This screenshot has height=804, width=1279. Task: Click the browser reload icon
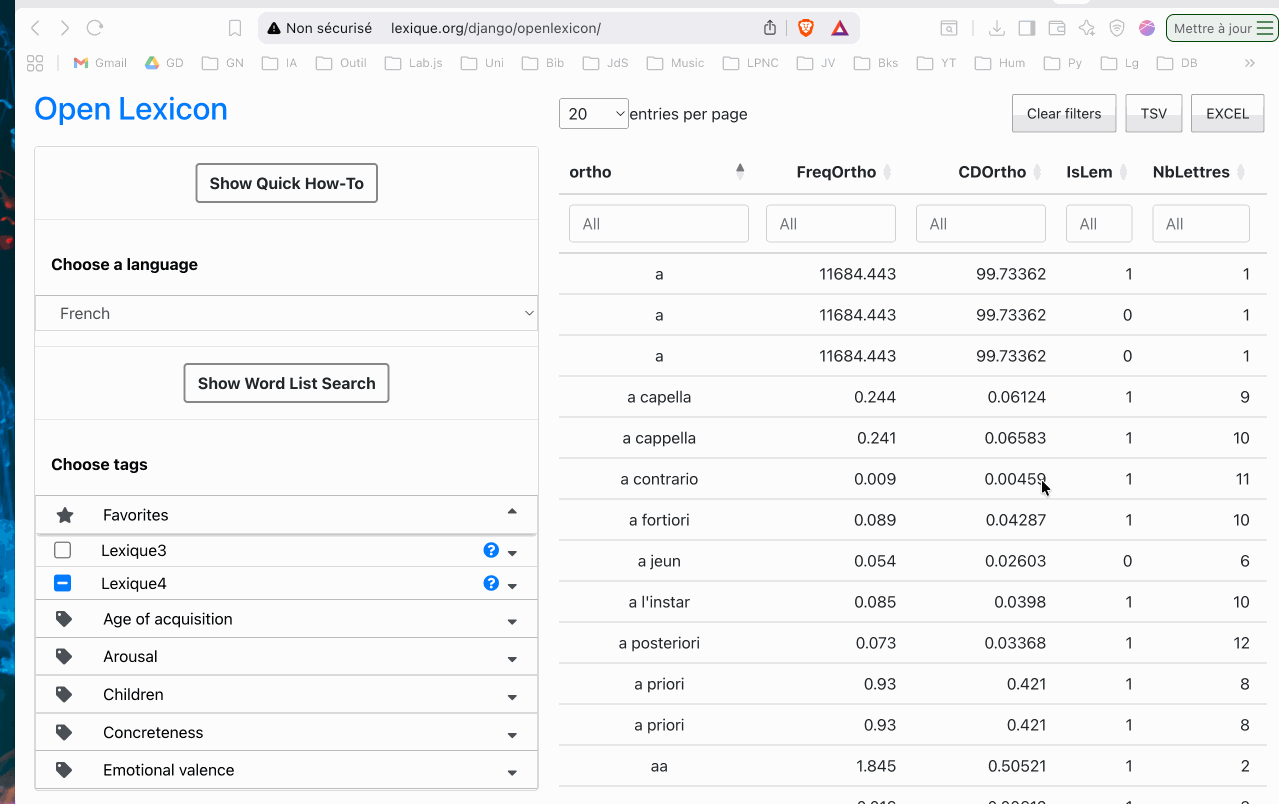pyautogui.click(x=95, y=28)
